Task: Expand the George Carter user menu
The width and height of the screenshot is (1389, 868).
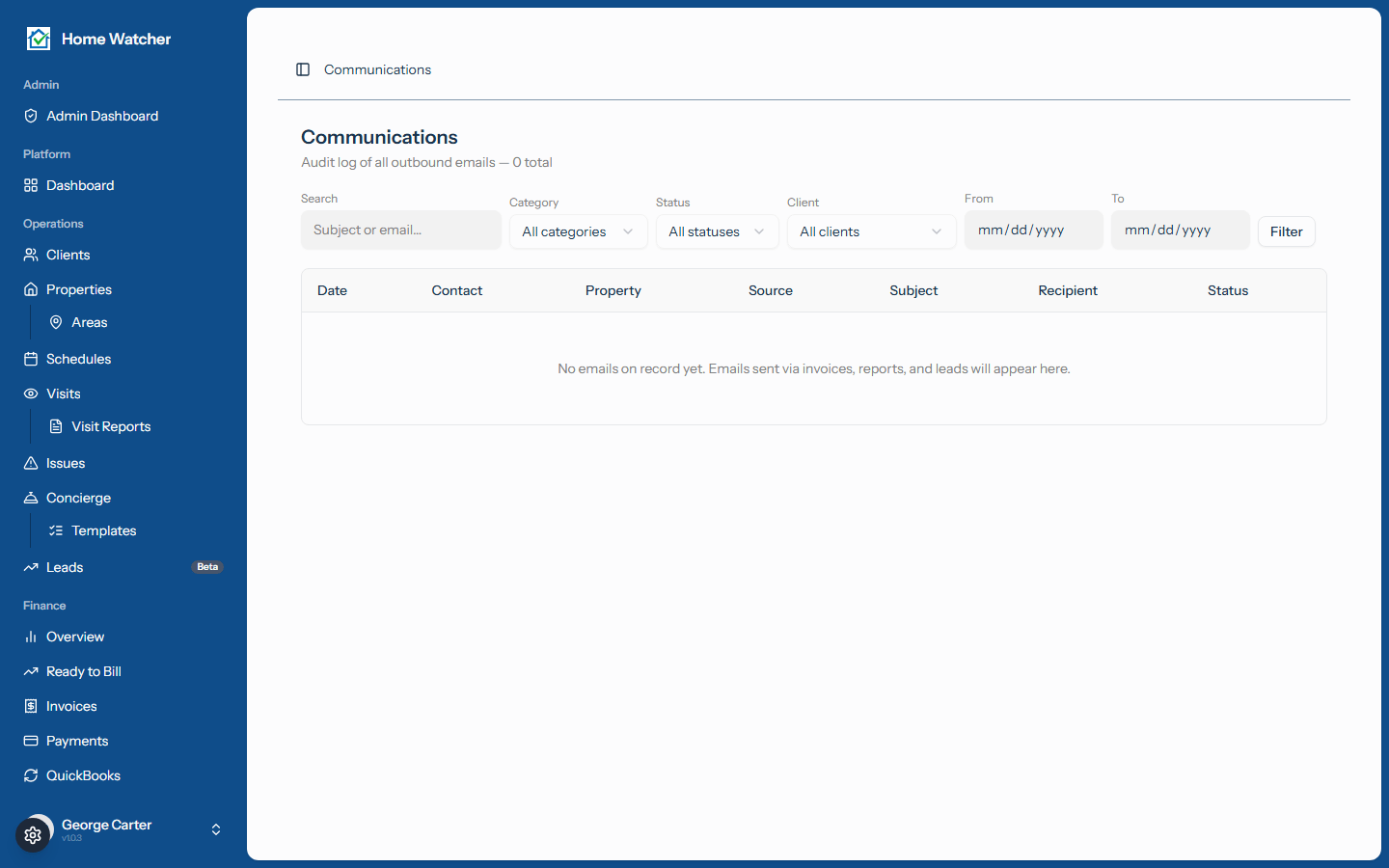Action: (123, 829)
